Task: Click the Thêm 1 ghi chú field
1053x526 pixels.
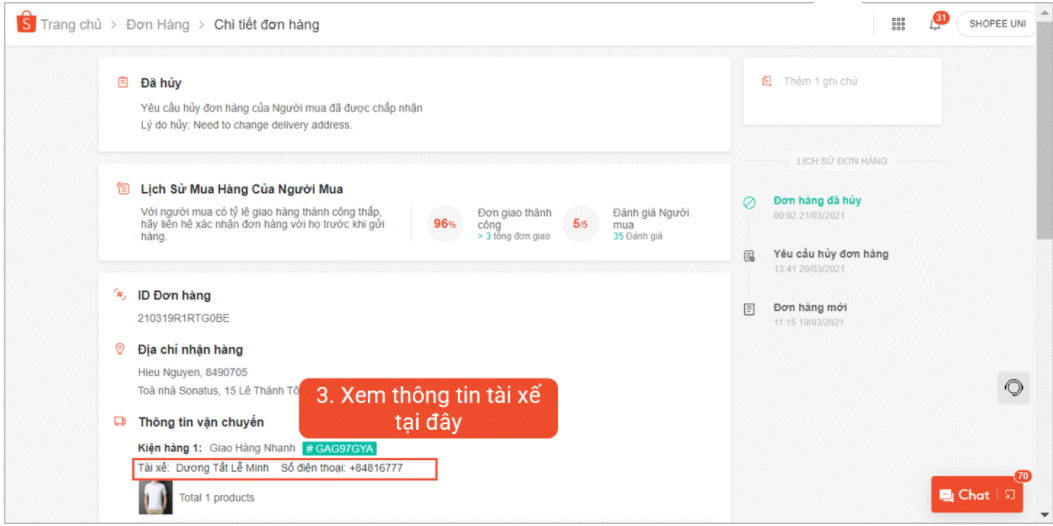Action: pos(821,81)
